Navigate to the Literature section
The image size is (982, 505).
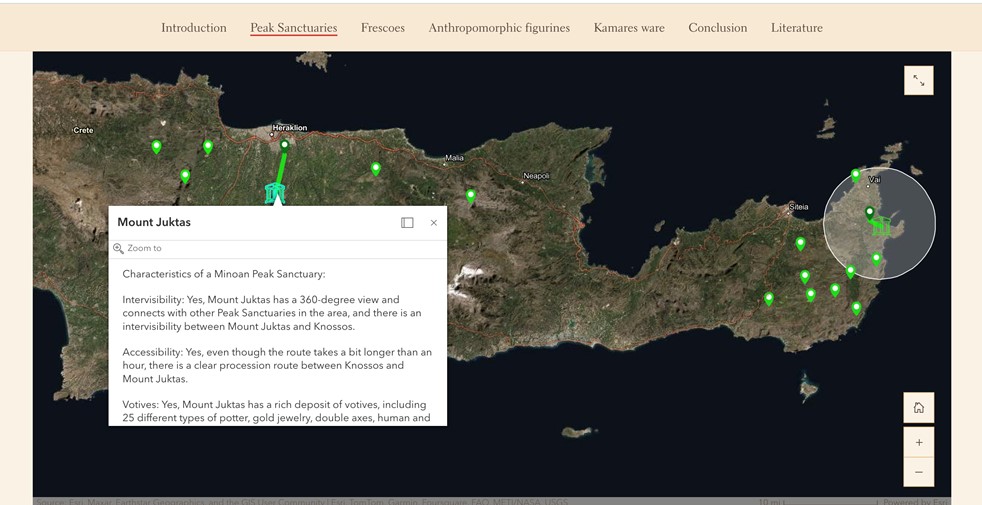pos(796,28)
